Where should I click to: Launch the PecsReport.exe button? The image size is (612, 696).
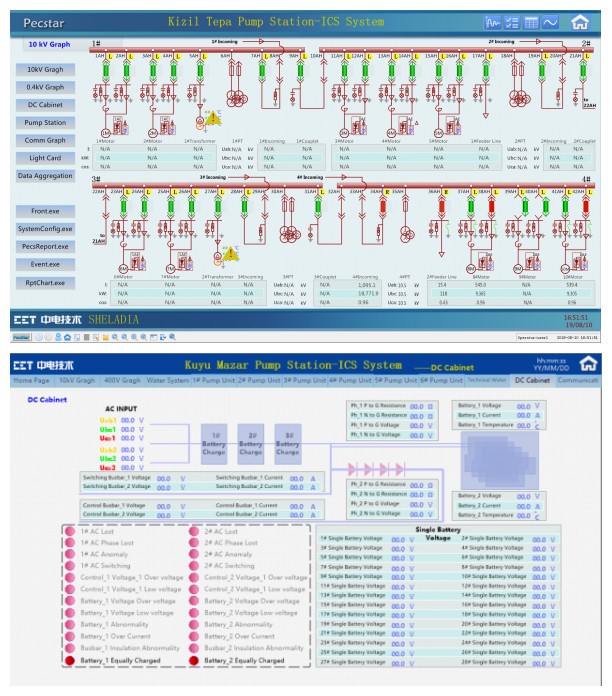point(46,246)
